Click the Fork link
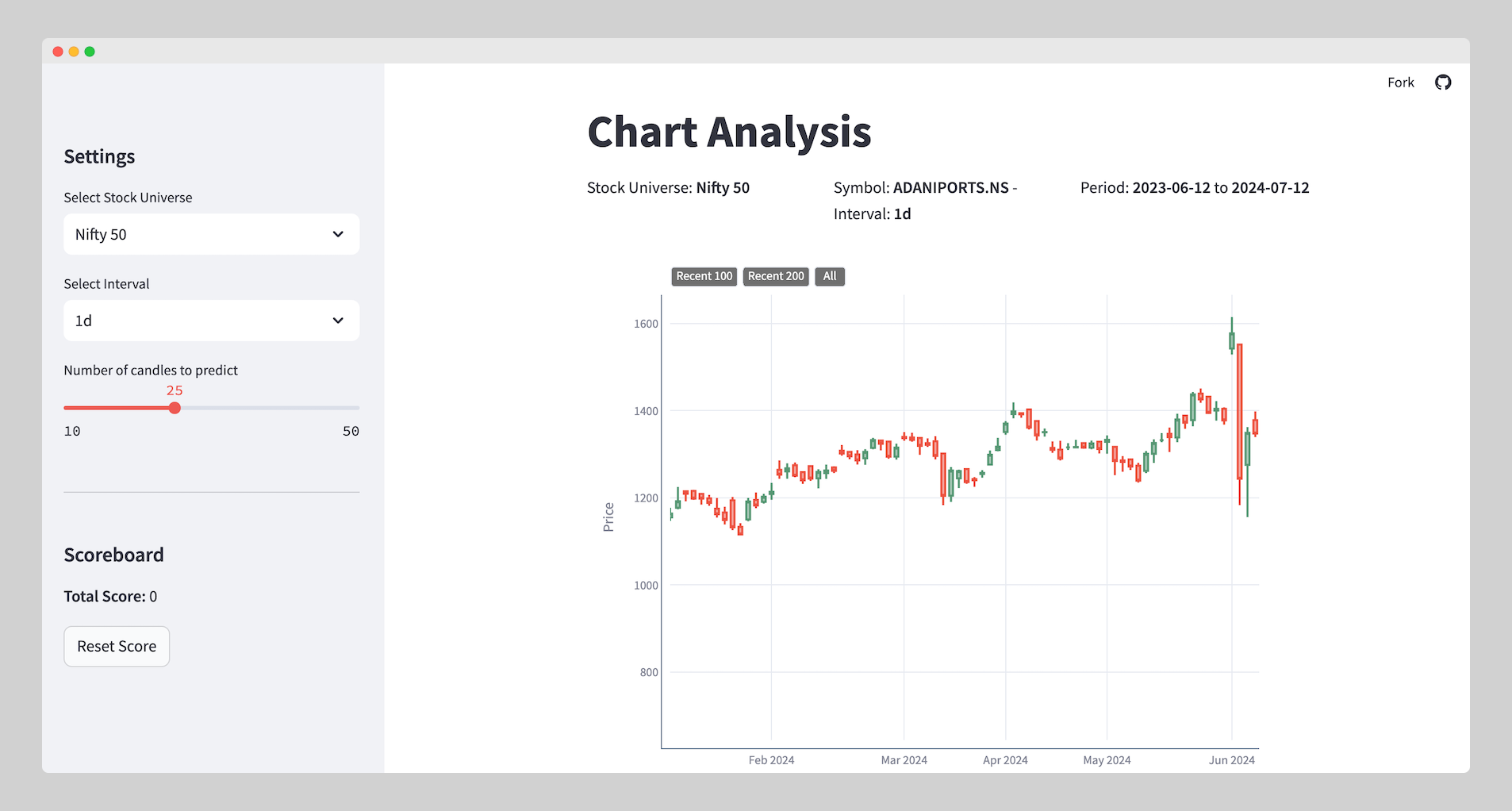The width and height of the screenshot is (1512, 811). pyautogui.click(x=1400, y=83)
